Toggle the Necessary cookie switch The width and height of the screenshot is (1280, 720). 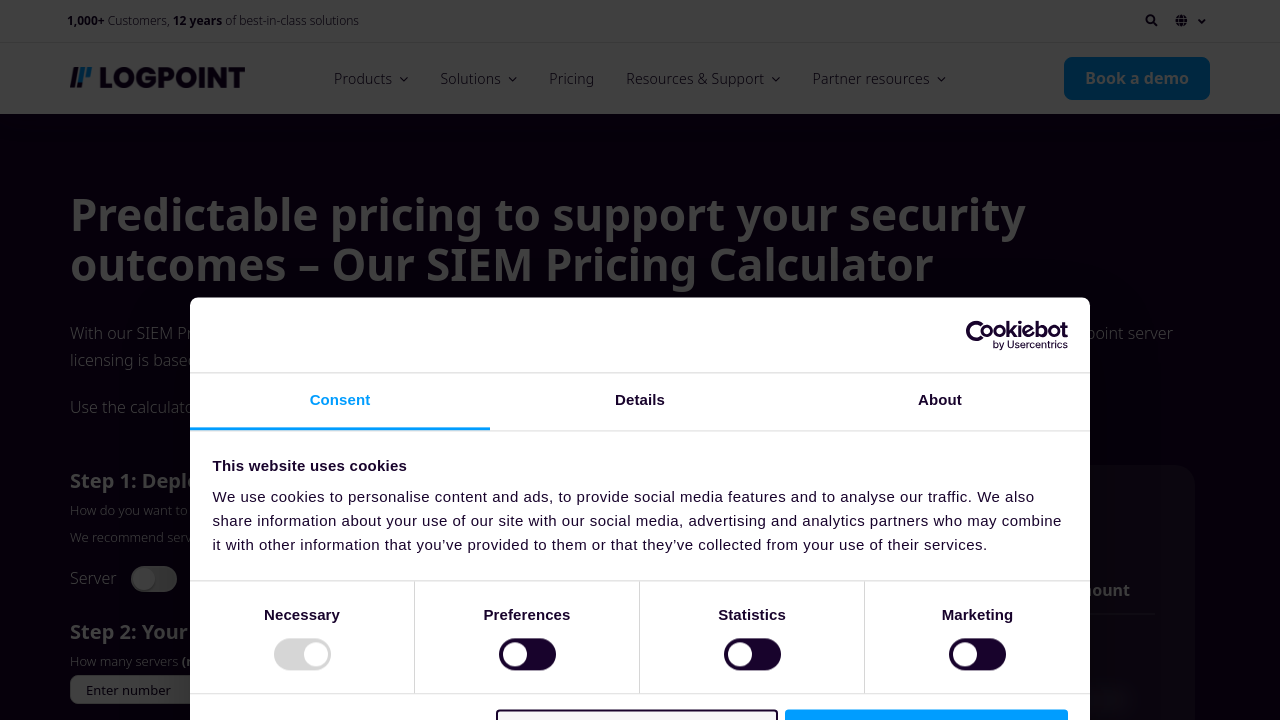click(302, 654)
